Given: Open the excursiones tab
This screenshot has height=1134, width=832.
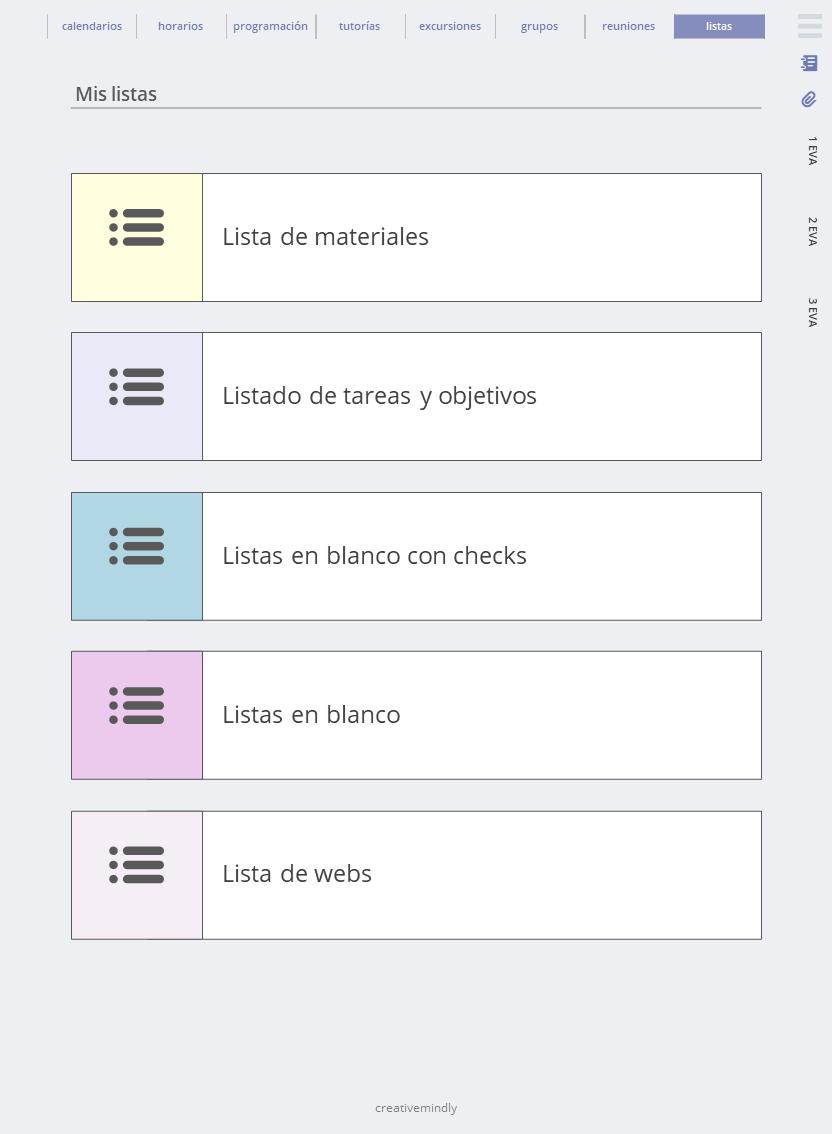Looking at the screenshot, I should click(x=450, y=26).
